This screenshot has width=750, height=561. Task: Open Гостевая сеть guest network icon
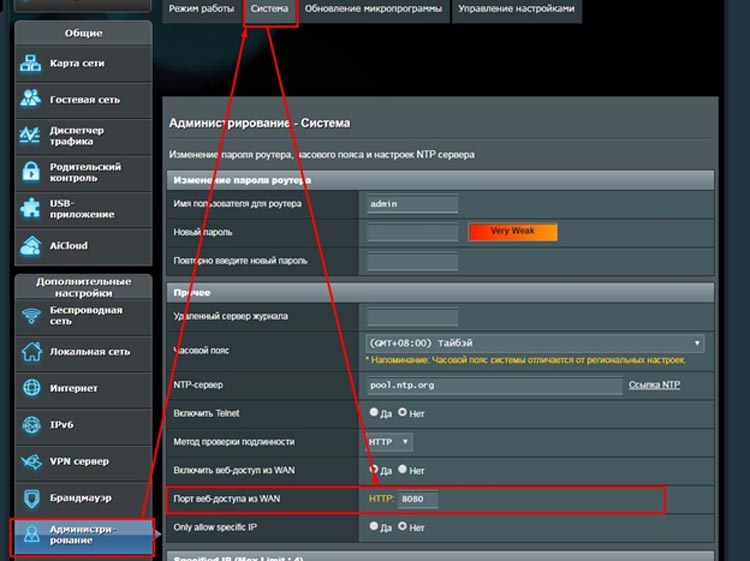31,100
